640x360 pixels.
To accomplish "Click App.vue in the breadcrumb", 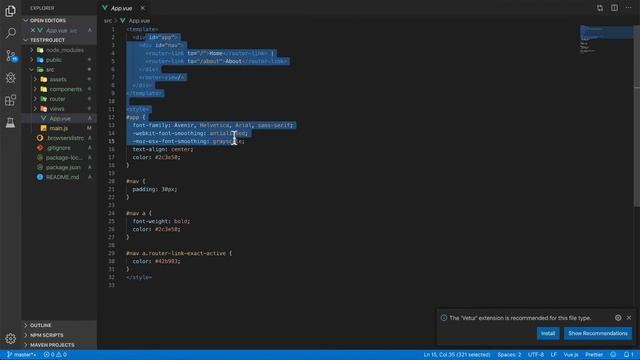I will tap(139, 20).
